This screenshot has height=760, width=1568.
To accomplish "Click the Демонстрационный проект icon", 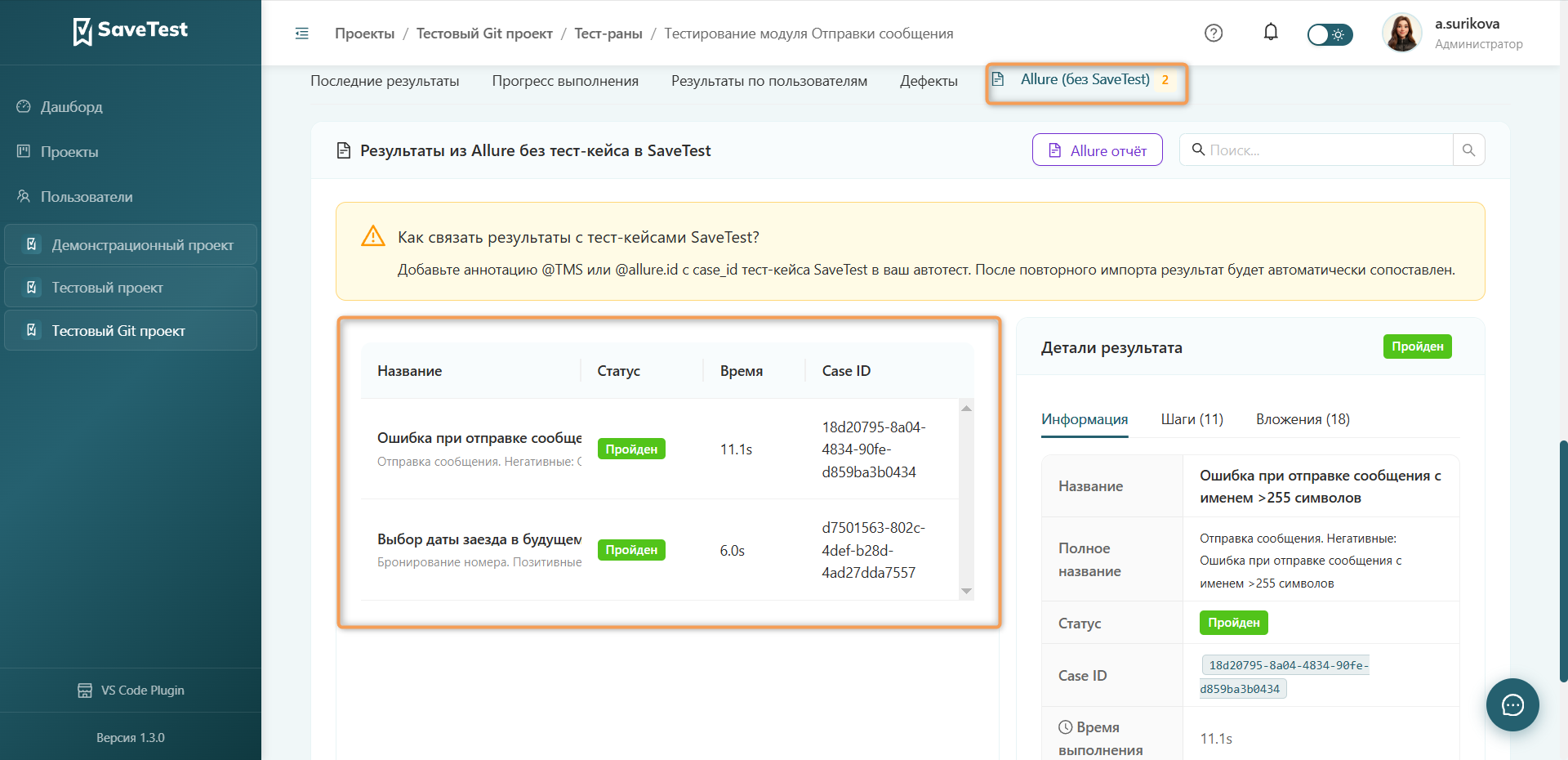I will (32, 244).
